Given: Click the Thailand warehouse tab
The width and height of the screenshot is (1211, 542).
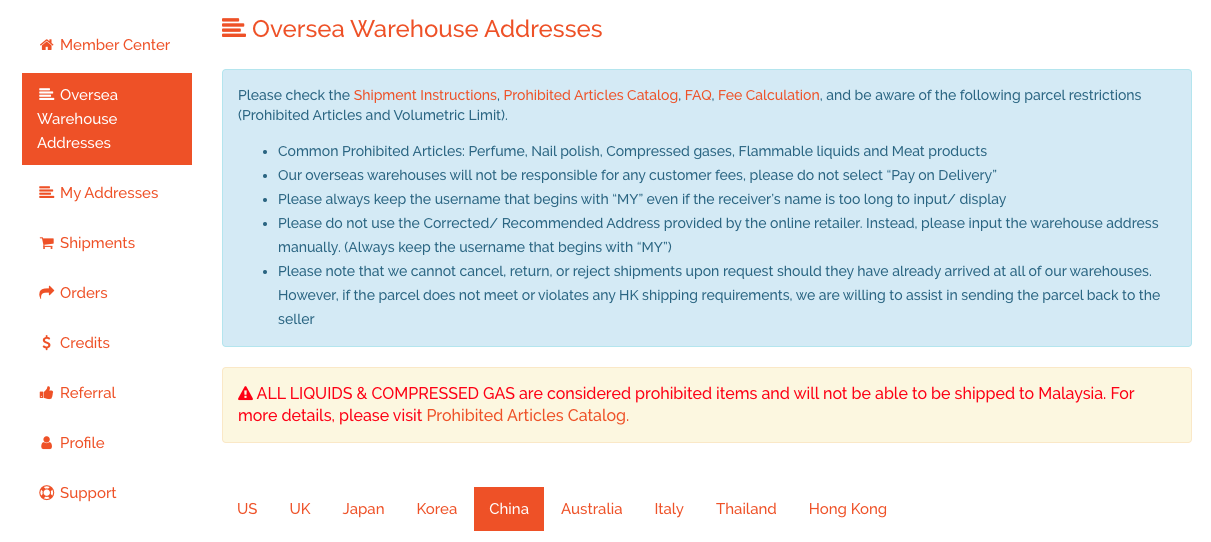Looking at the screenshot, I should click(746, 509).
